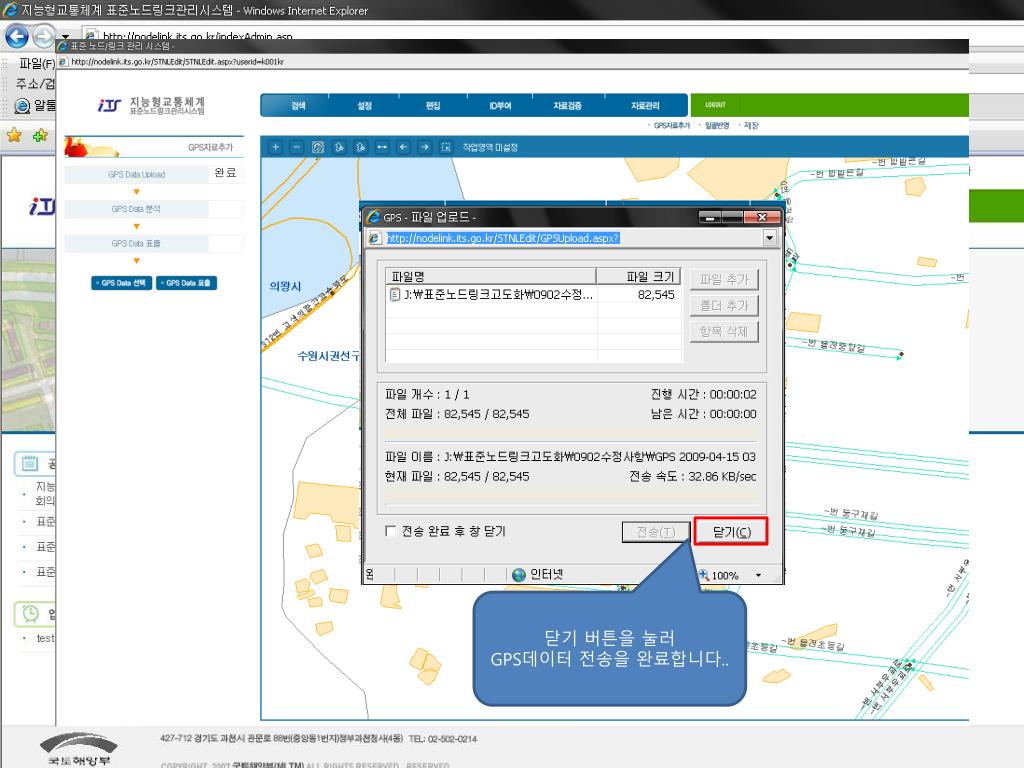1024x768 pixels.
Task: Click the add to favorites icon
Action: 40,135
